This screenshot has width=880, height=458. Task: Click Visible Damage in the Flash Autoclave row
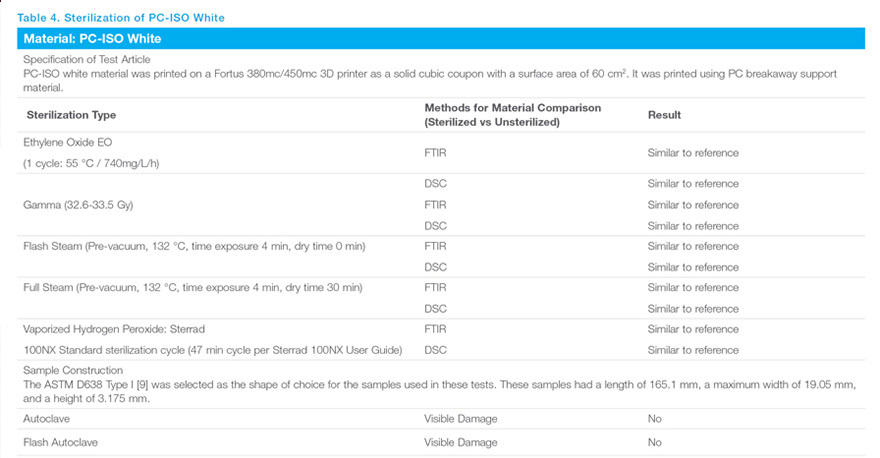[460, 441]
